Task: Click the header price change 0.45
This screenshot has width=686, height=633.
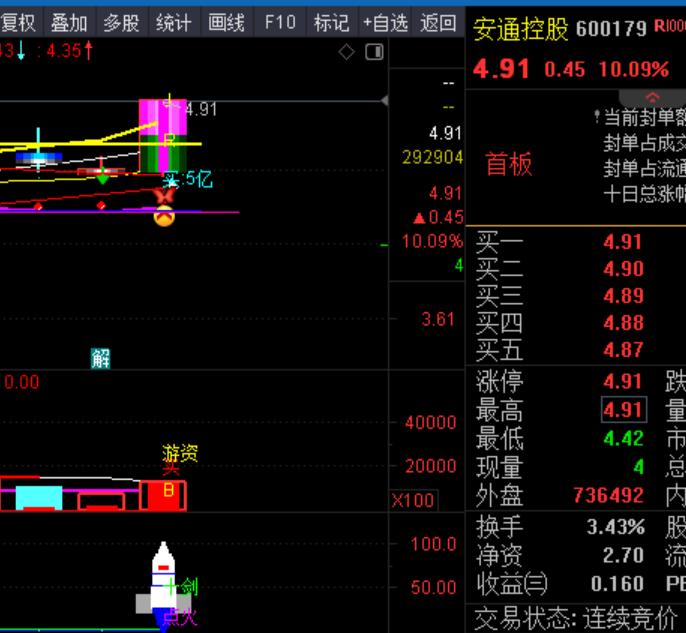Action: [x=564, y=70]
